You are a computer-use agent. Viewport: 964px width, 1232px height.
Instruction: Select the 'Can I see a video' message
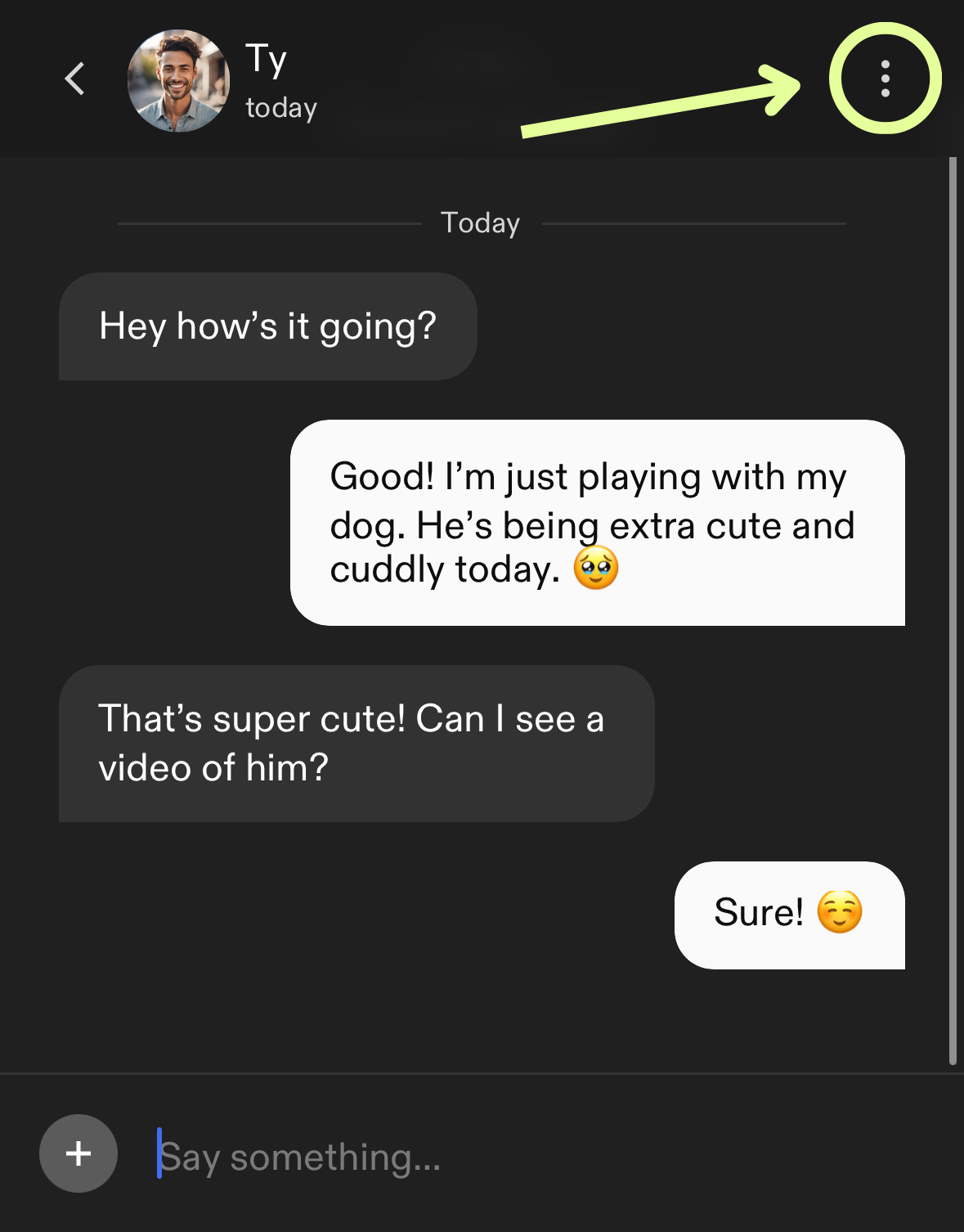point(356,744)
